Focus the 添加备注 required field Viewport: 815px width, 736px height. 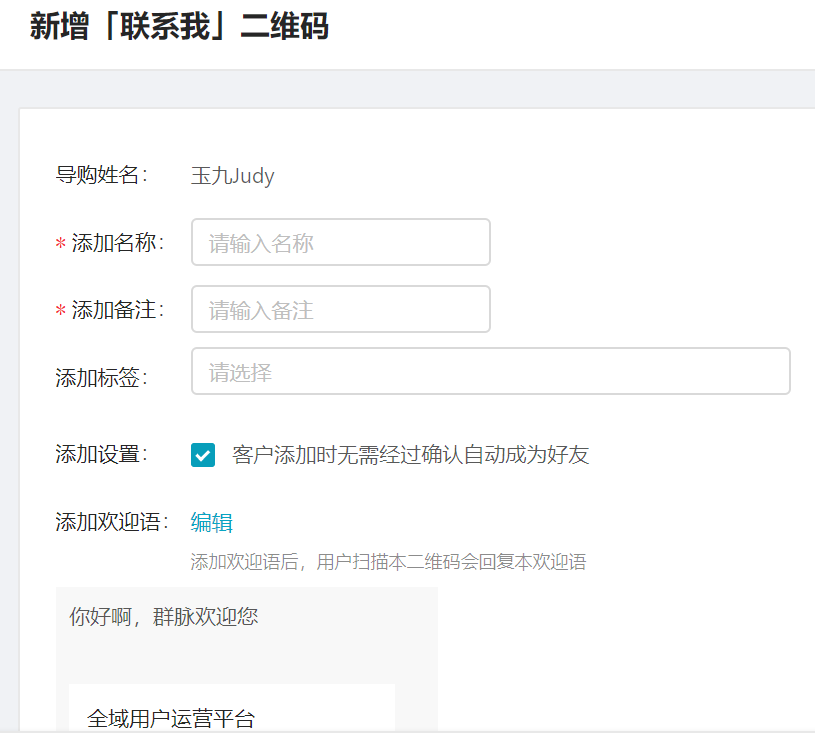(340, 309)
